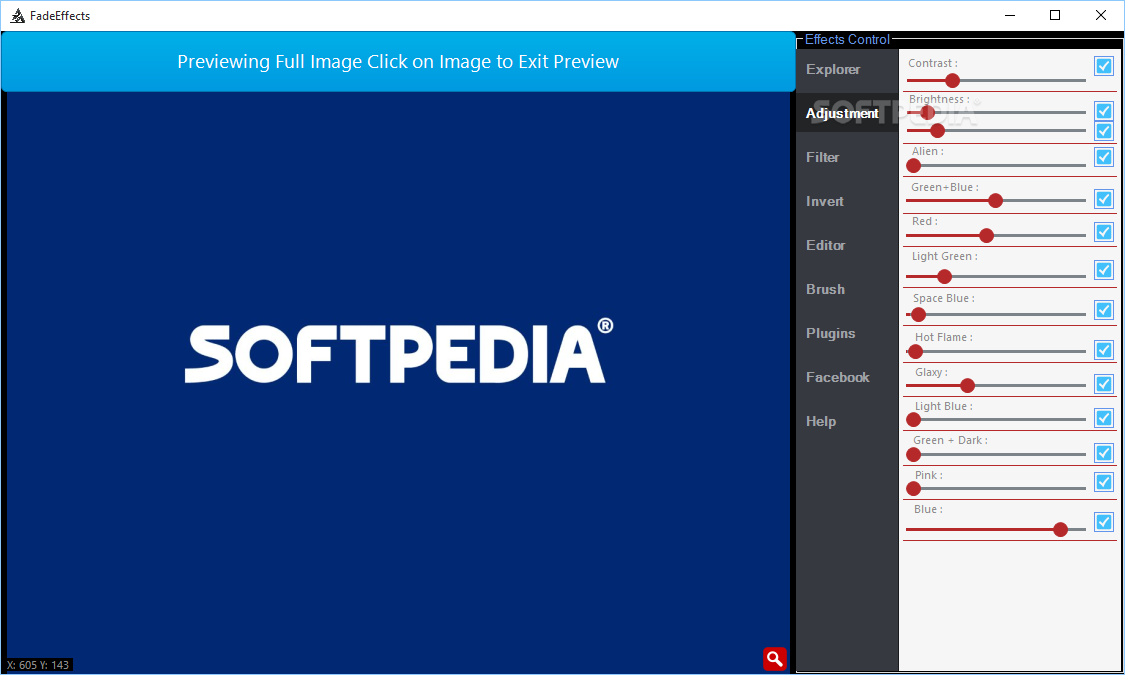Open the Facebook section

pos(837,377)
